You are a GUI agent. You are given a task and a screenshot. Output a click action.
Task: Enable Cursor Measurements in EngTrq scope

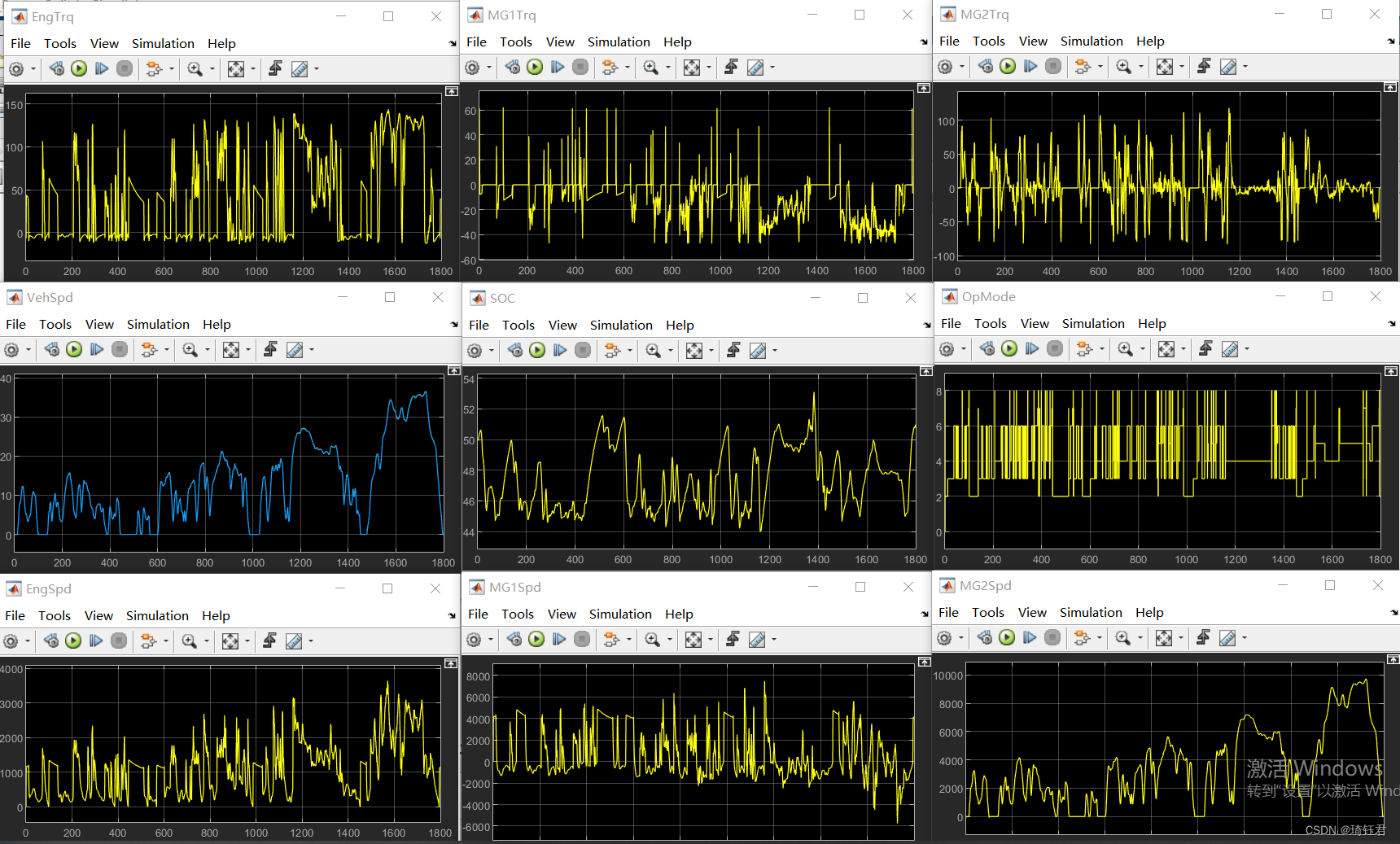click(300, 69)
